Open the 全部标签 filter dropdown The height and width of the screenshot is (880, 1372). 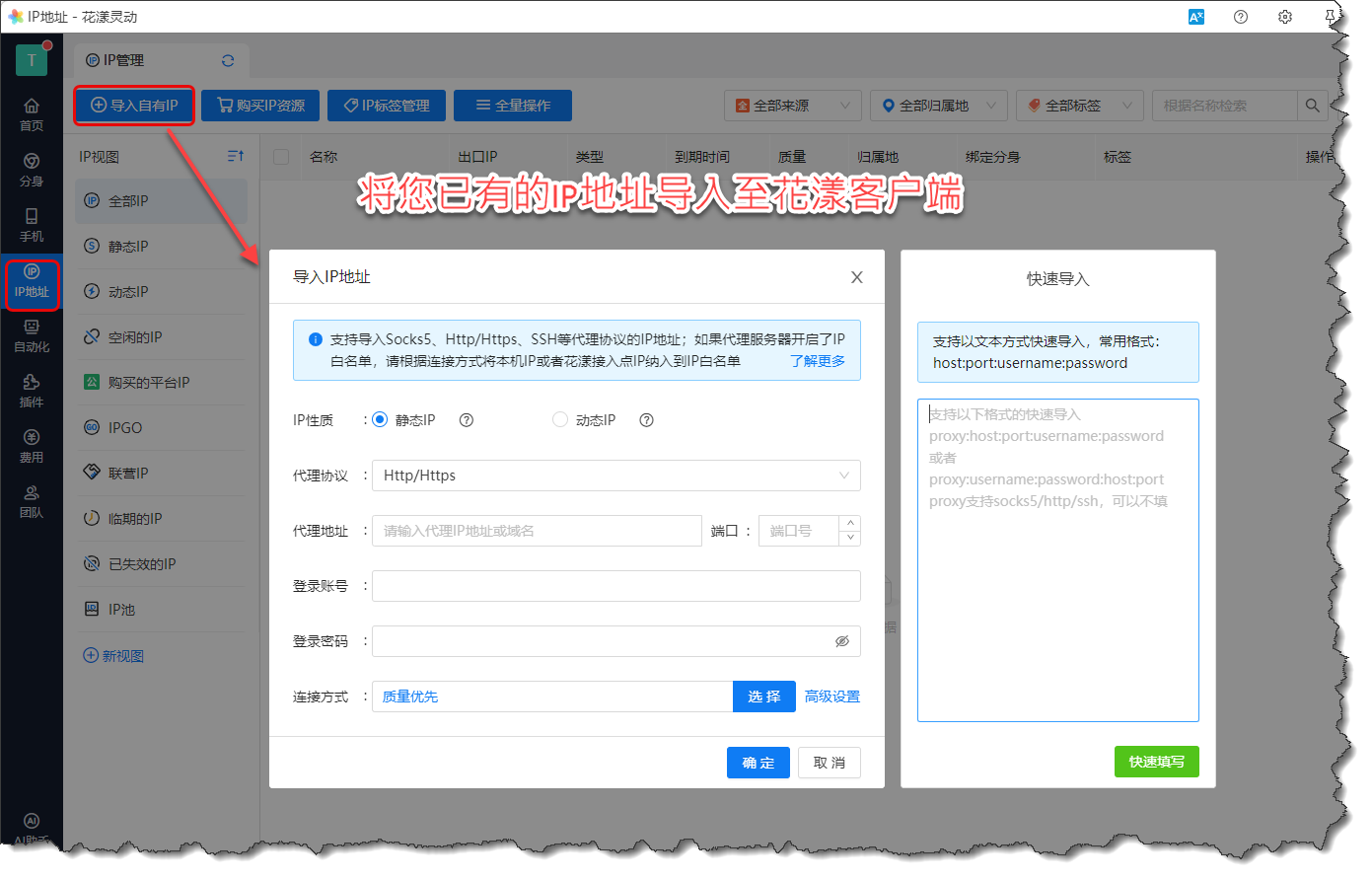1080,106
